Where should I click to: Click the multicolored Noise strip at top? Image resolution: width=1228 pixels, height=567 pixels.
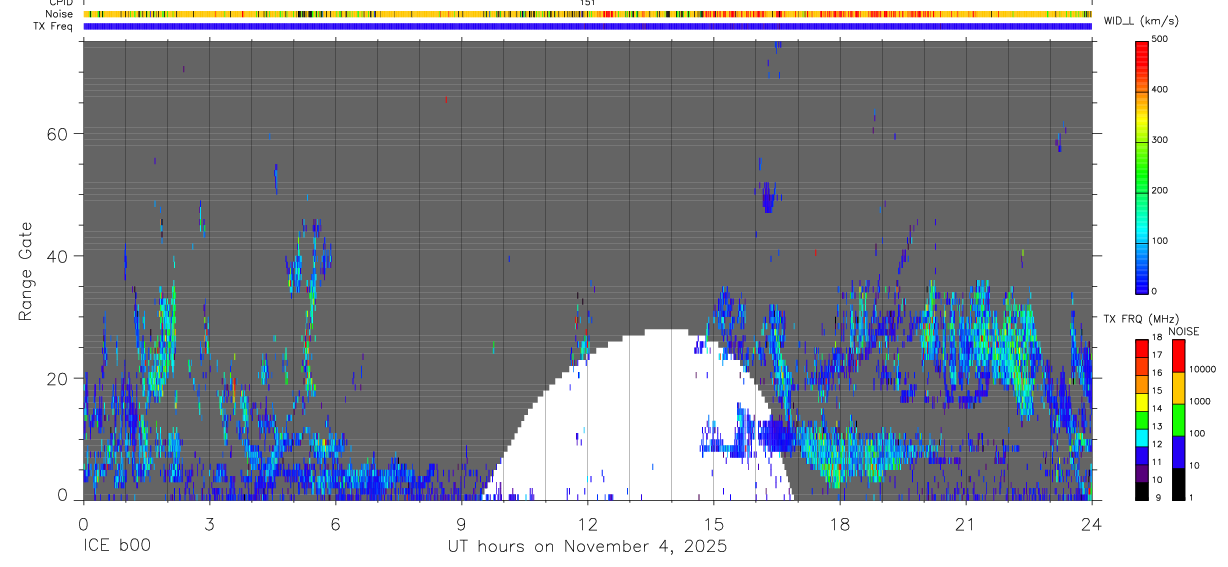587,14
